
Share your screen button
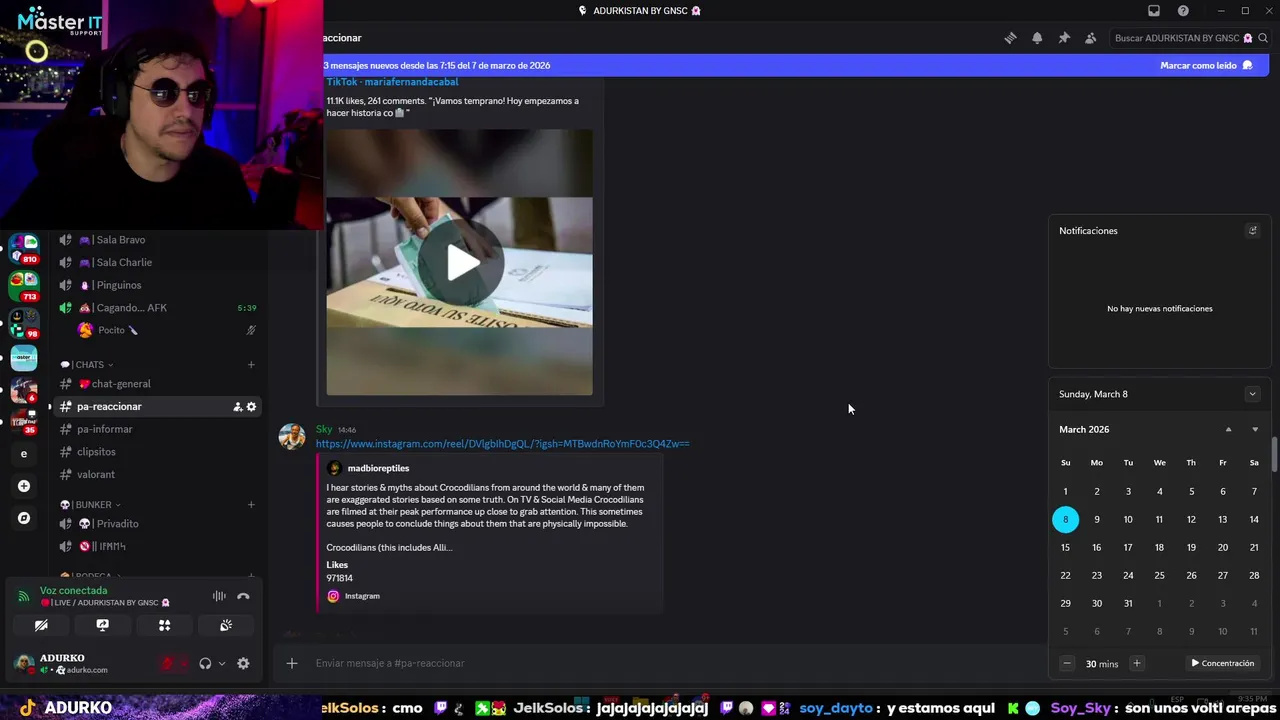[102, 625]
